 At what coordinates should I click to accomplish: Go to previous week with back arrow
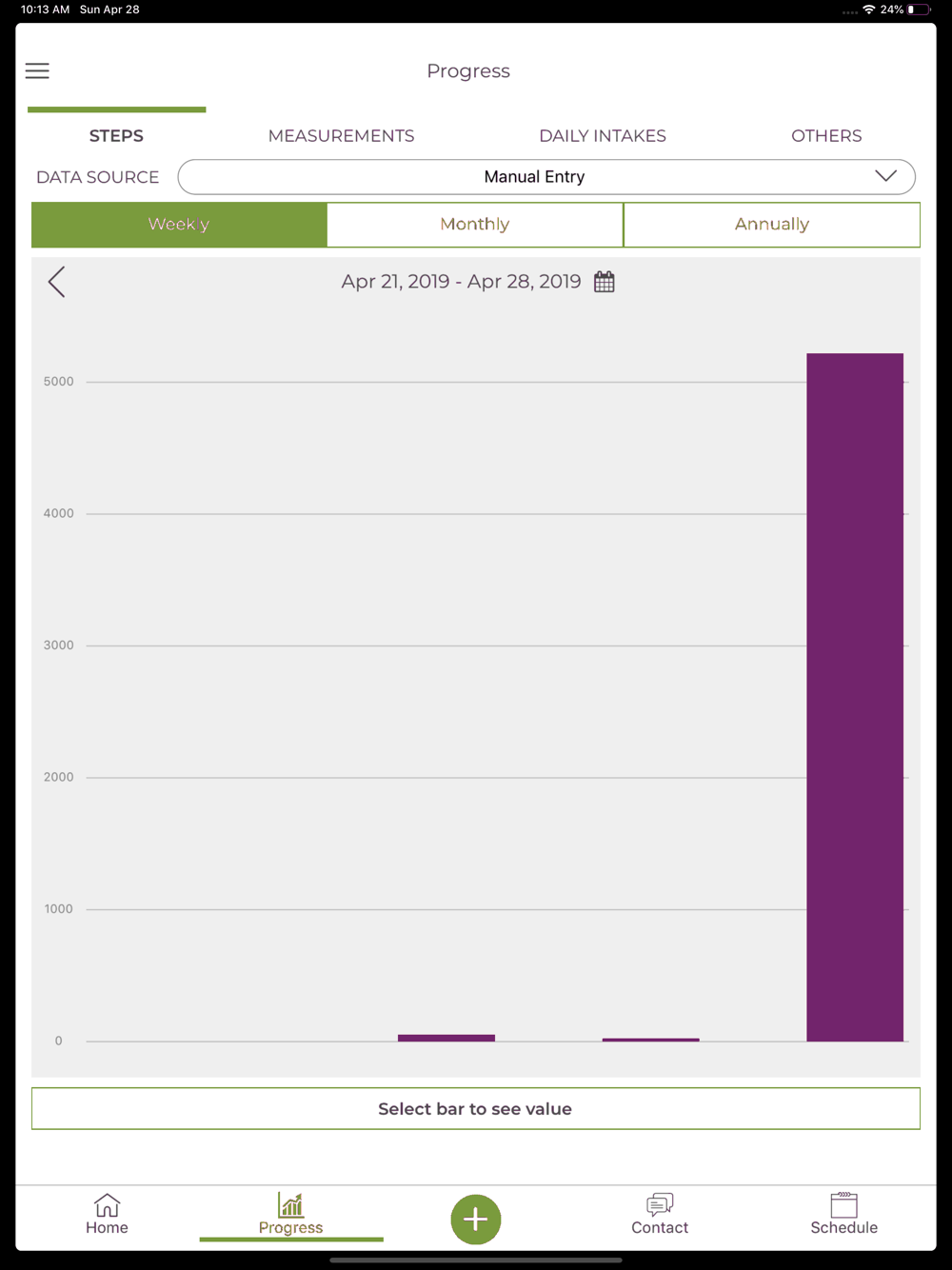click(x=56, y=282)
